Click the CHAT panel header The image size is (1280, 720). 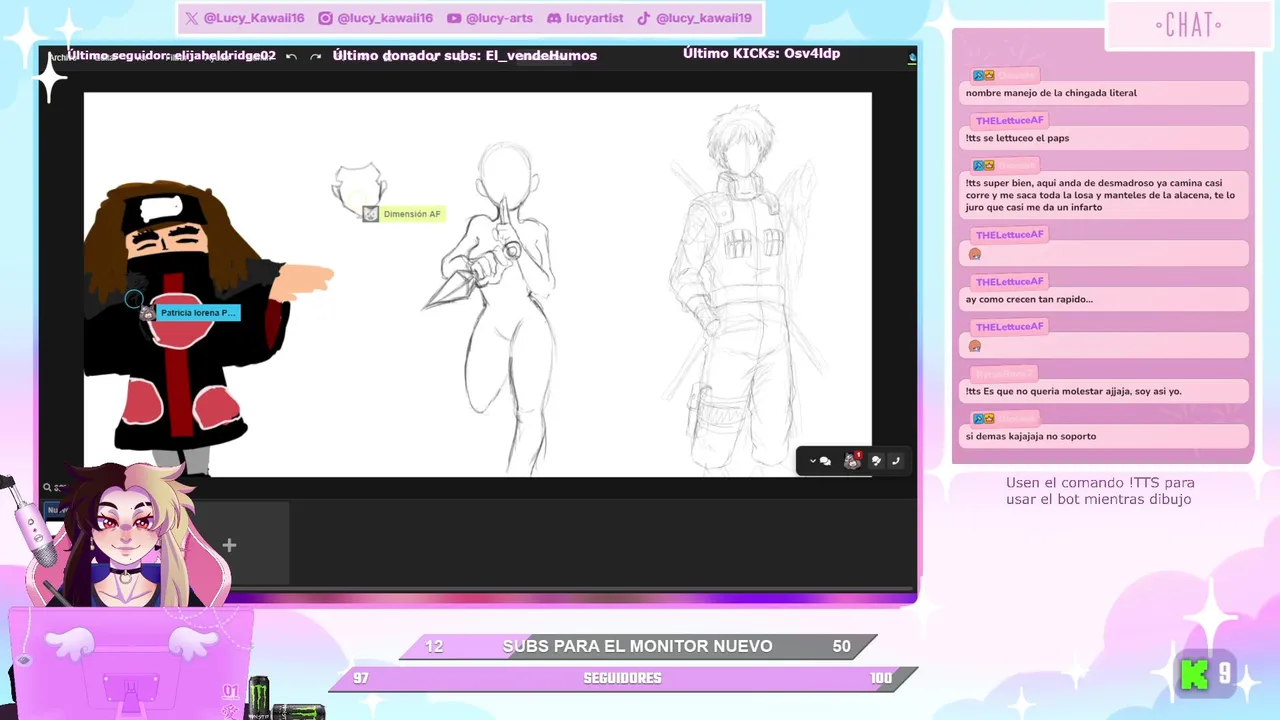tap(1188, 25)
